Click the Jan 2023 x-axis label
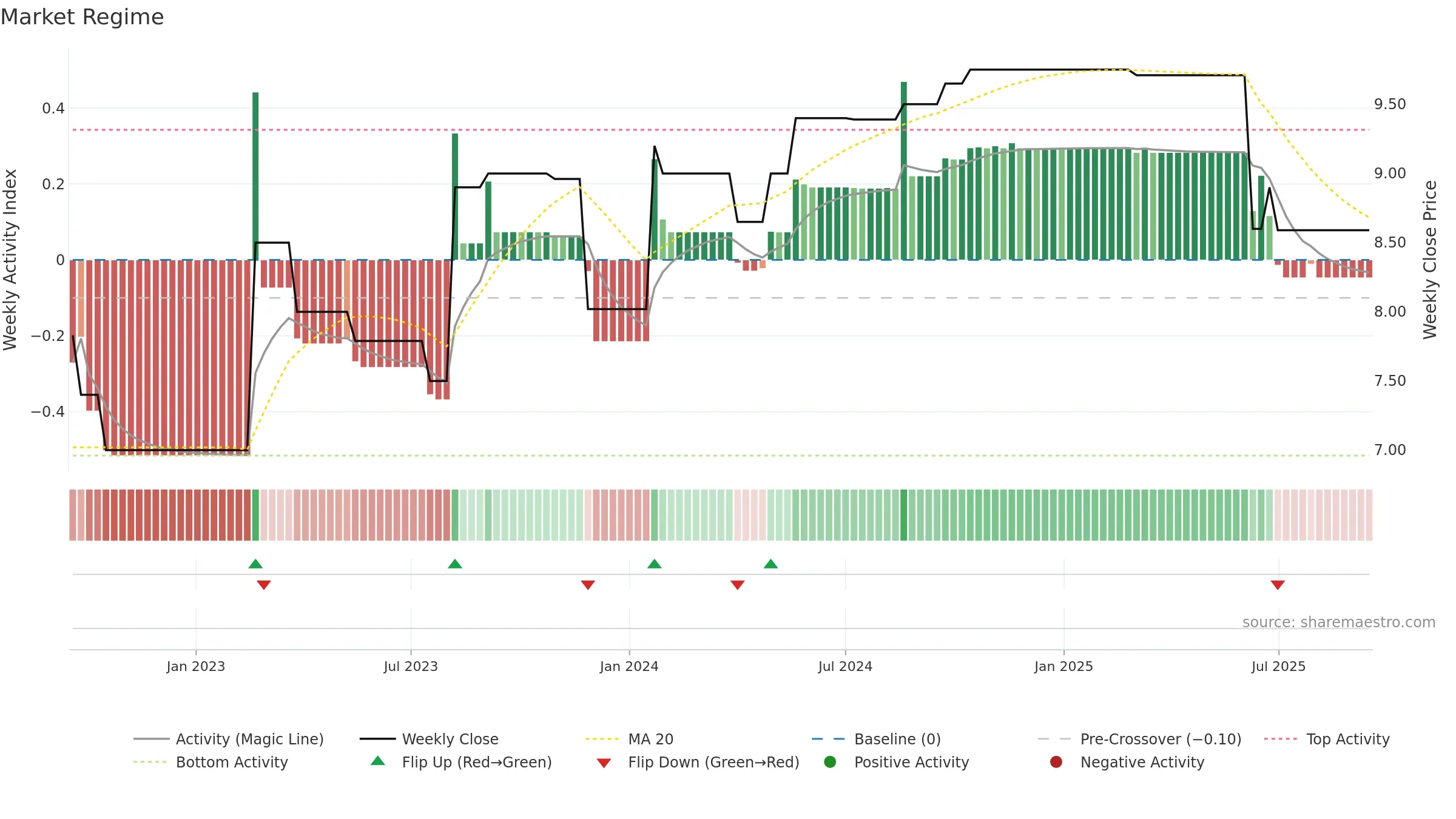 [196, 666]
